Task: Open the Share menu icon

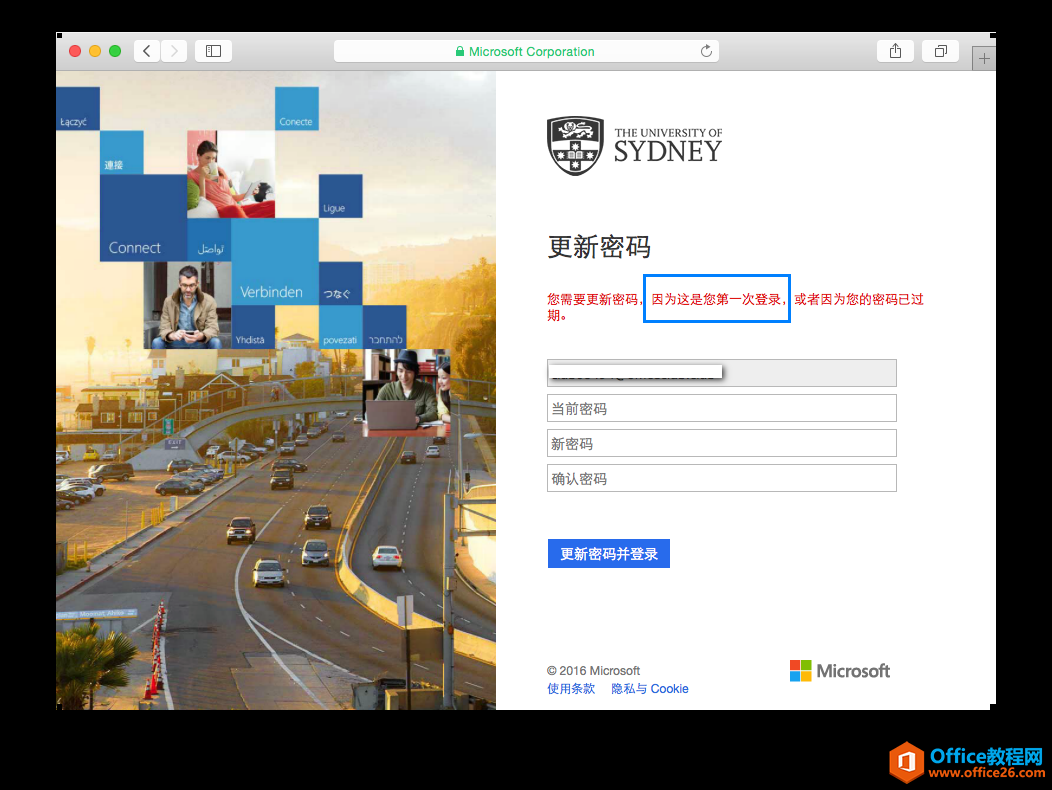Action: 895,51
